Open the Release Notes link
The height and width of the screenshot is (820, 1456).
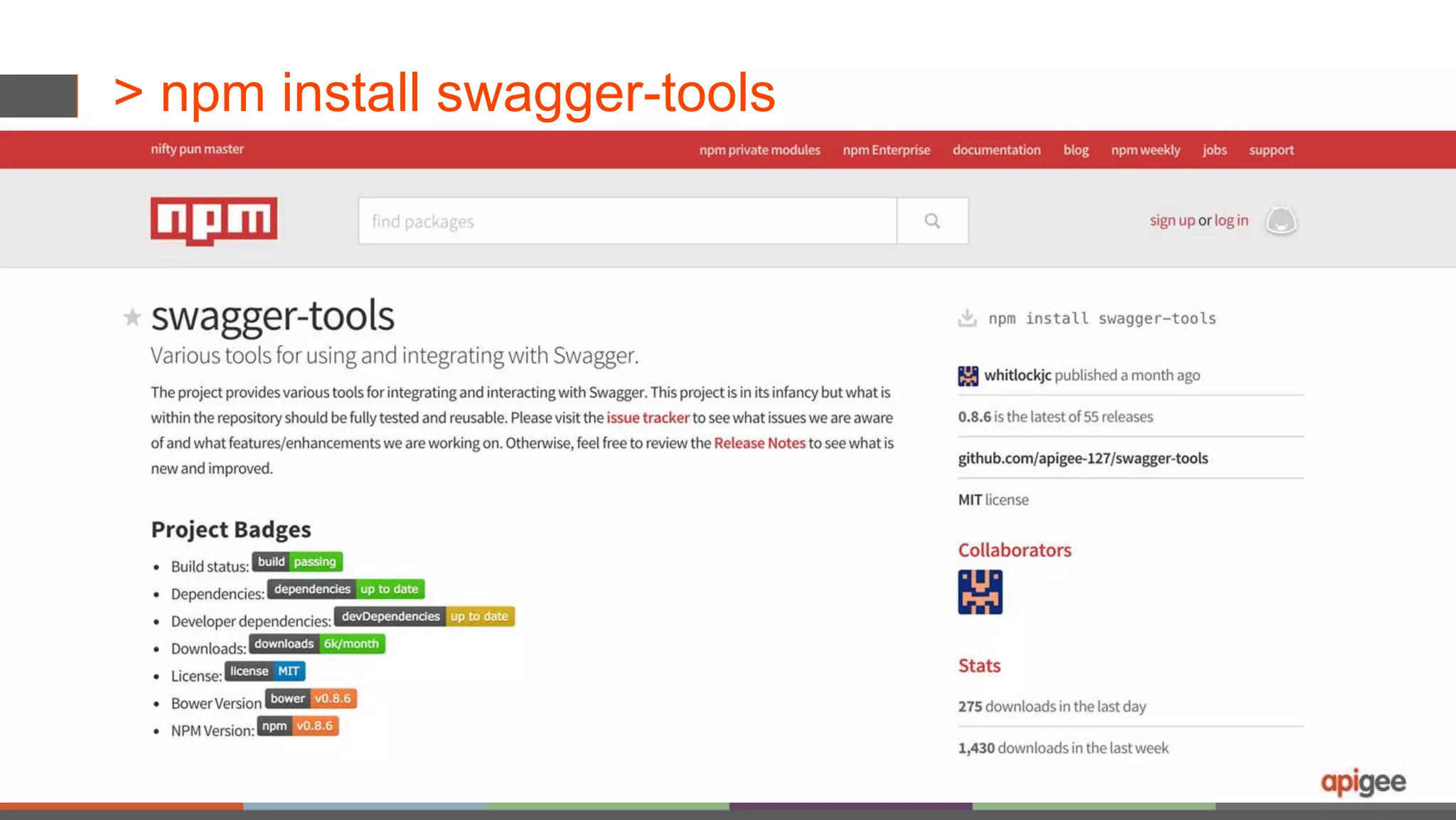point(759,443)
